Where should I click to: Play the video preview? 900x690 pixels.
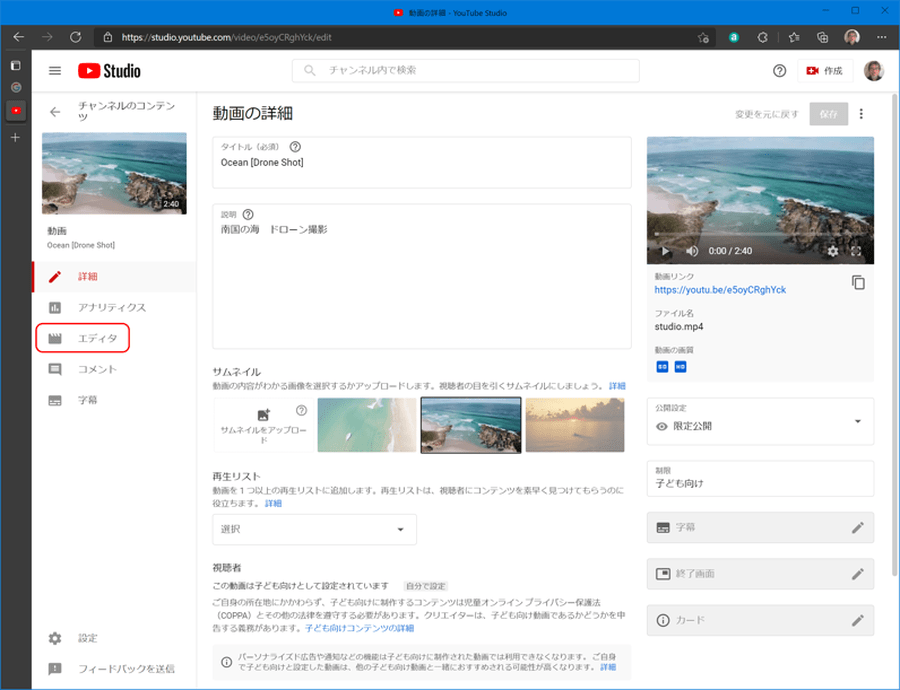[x=666, y=251]
